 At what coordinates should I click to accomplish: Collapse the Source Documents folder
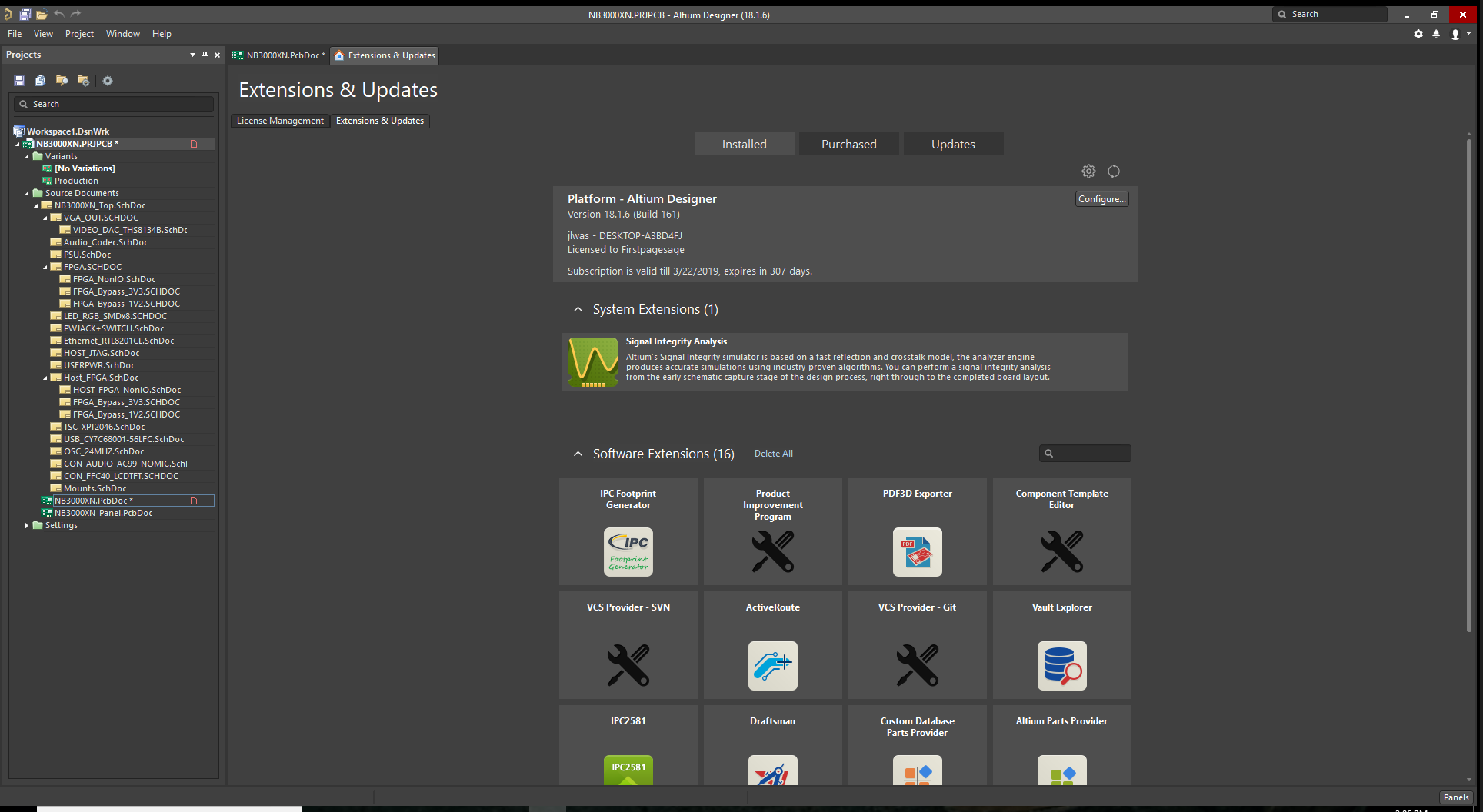coord(27,193)
